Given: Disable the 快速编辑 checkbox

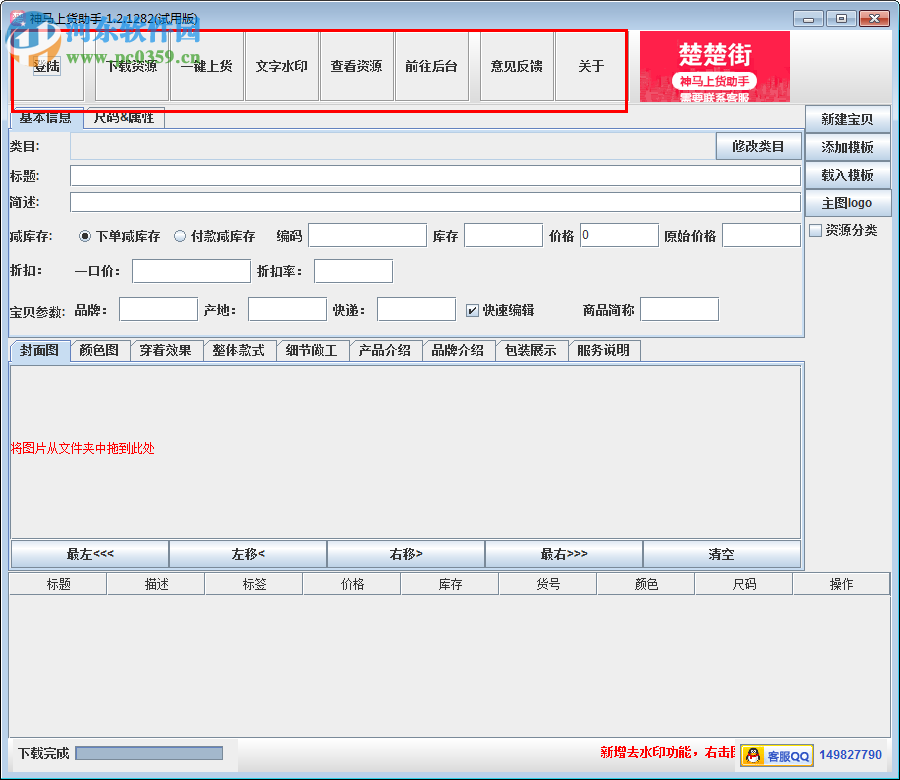Looking at the screenshot, I should tap(474, 308).
